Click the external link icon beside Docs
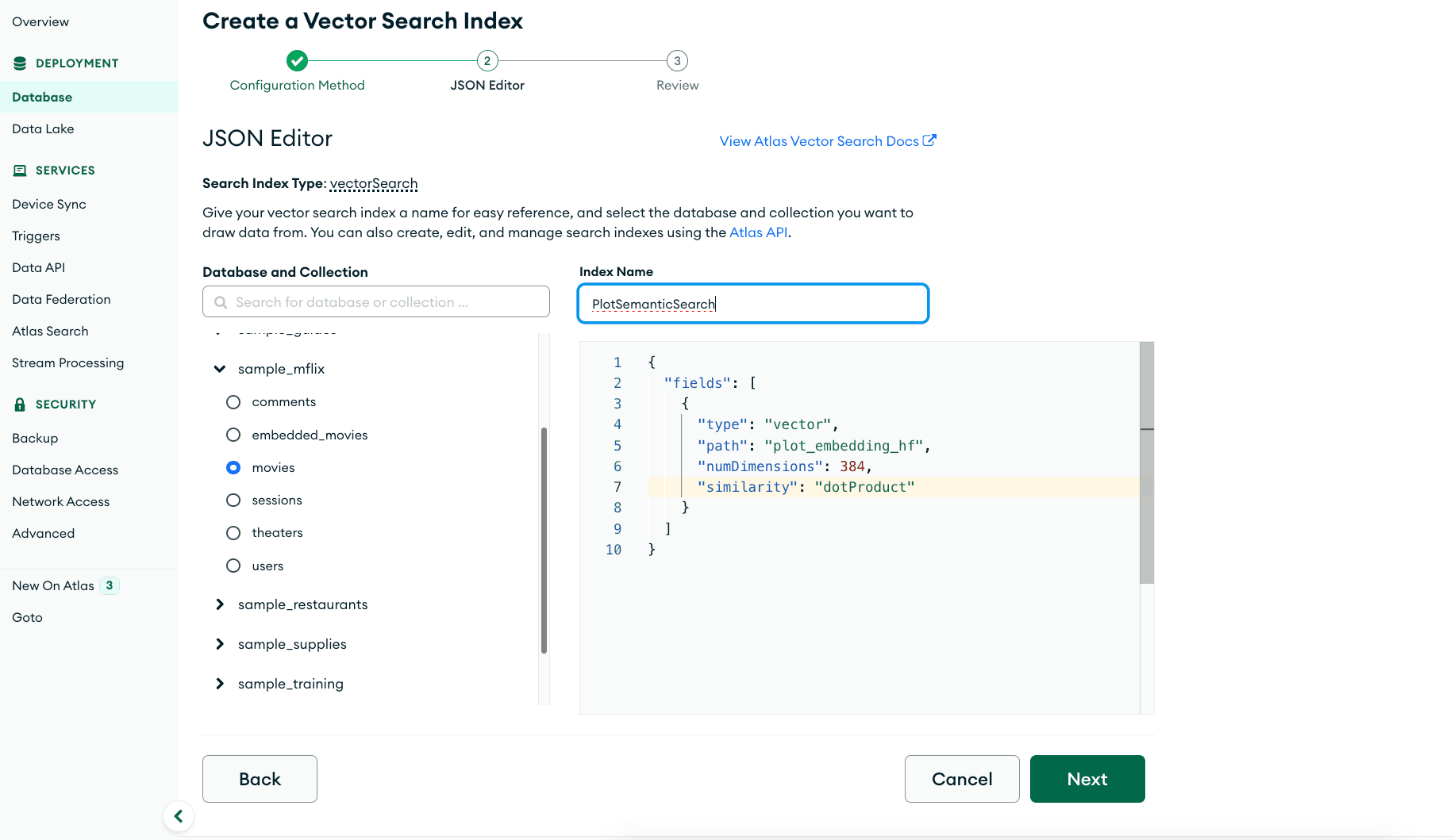 [929, 140]
